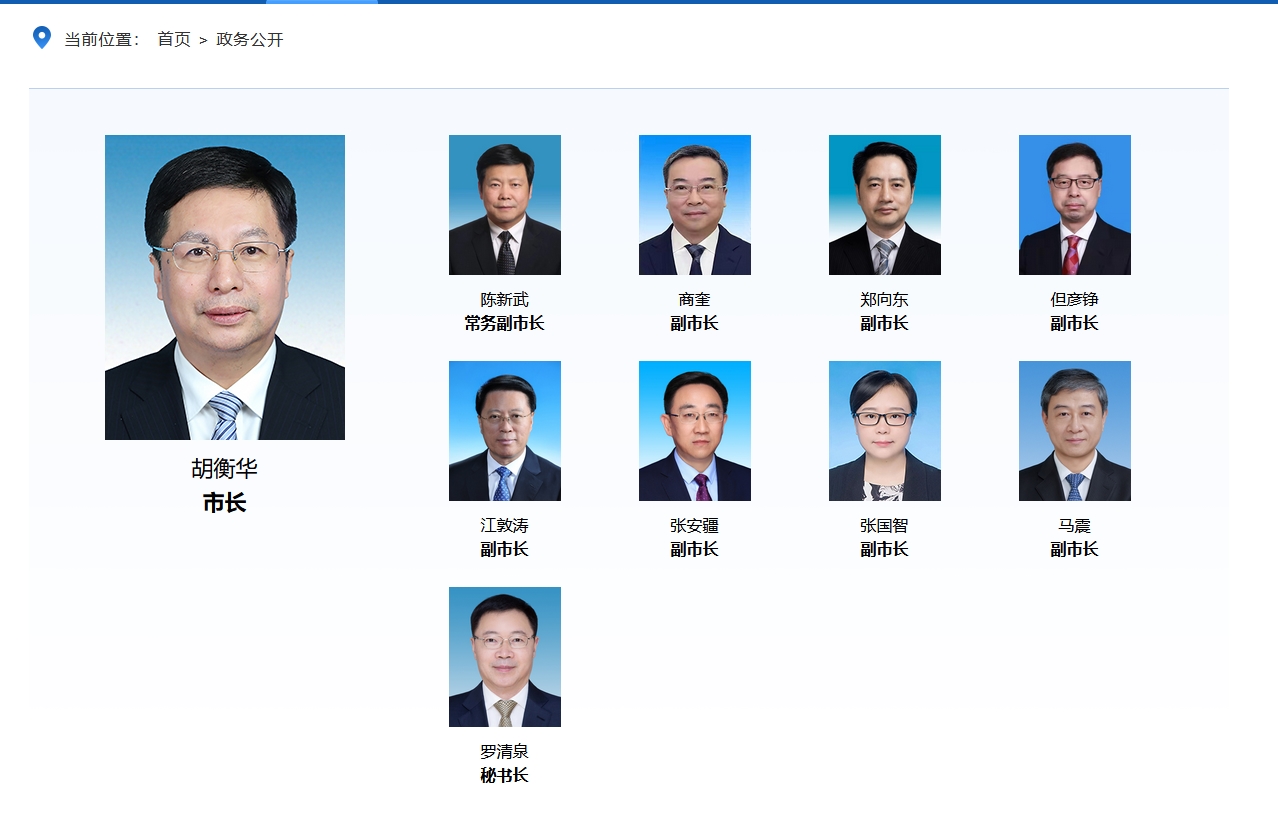Open 陈新武's portrait photo
The image size is (1278, 817).
coord(505,205)
